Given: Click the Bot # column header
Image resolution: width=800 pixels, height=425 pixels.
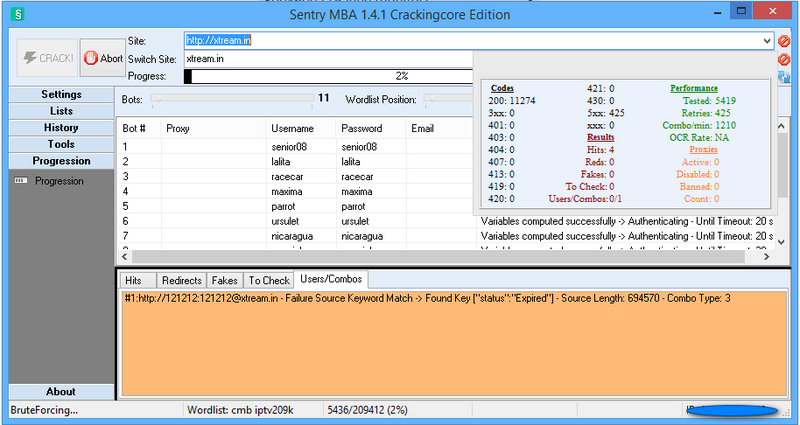Looking at the screenshot, I should 139,129.
